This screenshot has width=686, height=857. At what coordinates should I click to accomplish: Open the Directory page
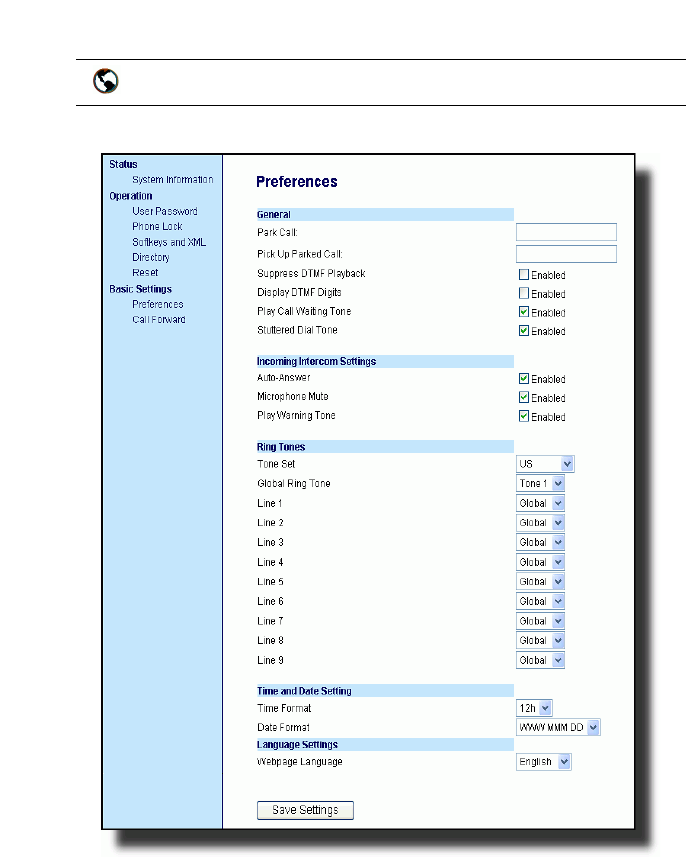[x=151, y=257]
